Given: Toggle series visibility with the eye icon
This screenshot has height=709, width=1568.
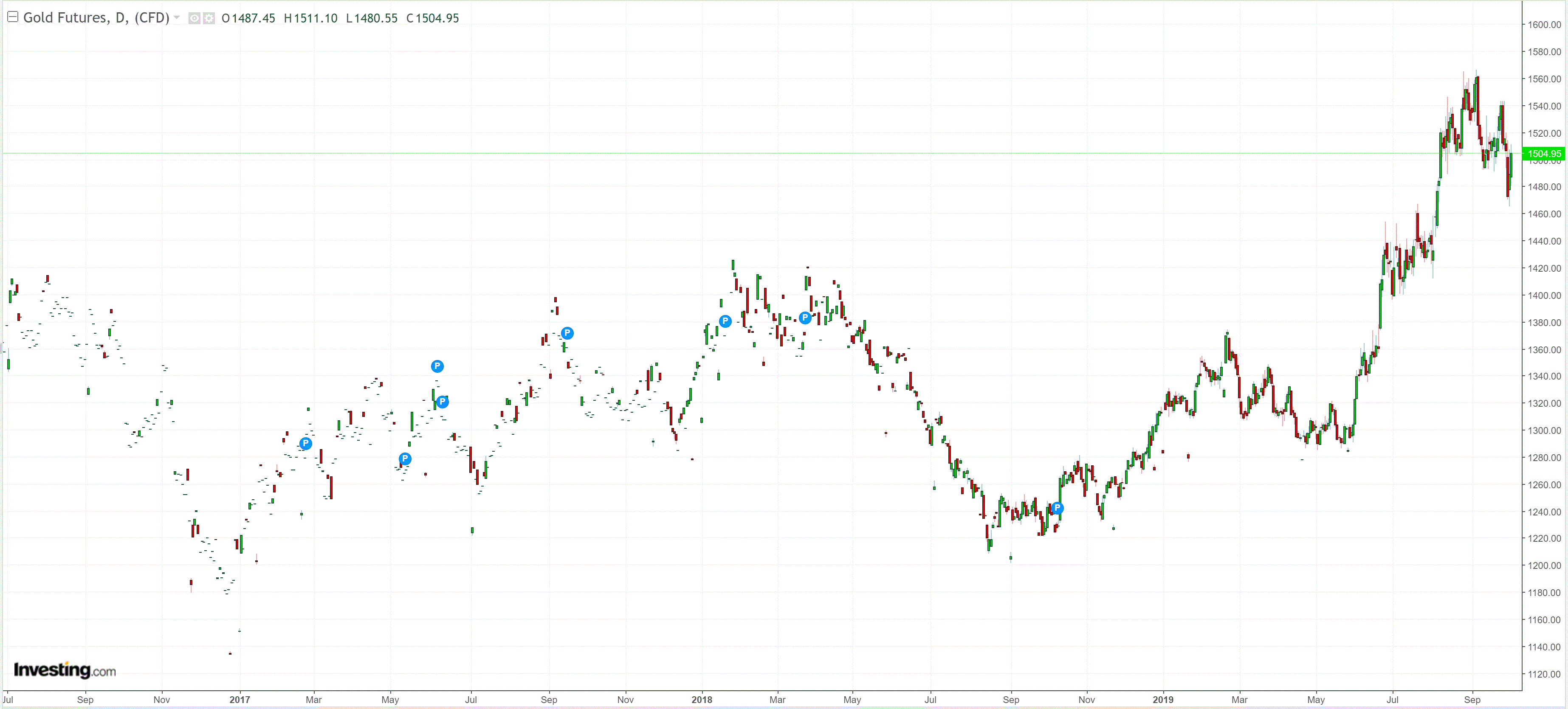Looking at the screenshot, I should [194, 18].
